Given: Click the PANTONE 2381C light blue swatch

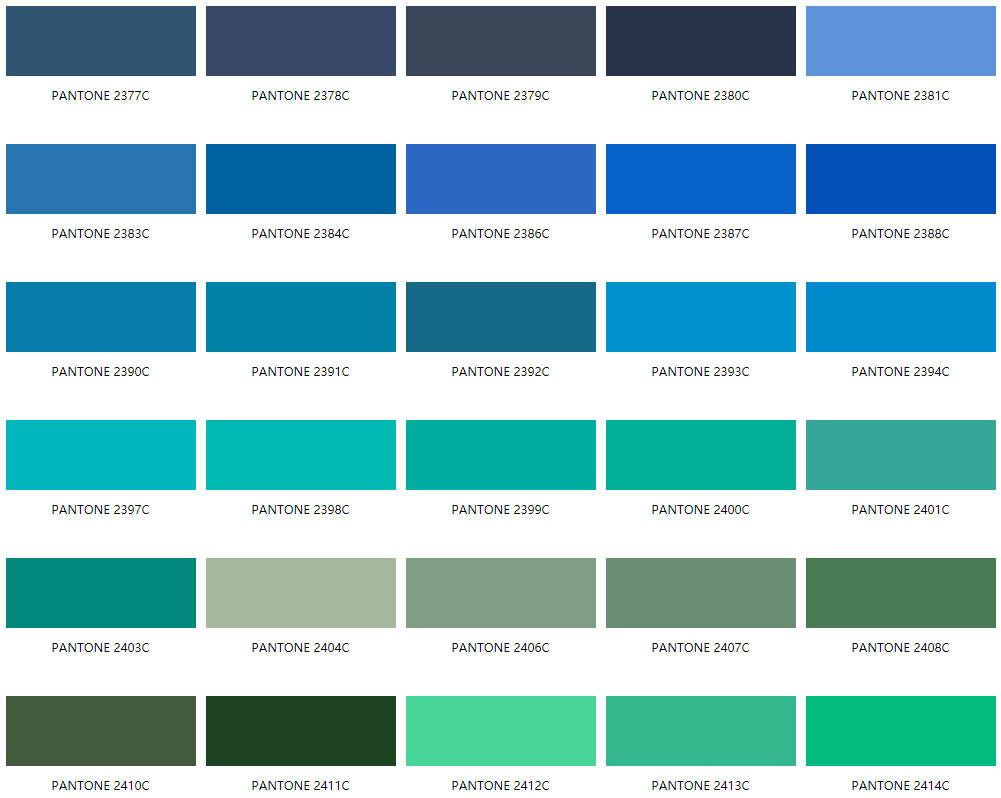Looking at the screenshot, I should pos(900,41).
